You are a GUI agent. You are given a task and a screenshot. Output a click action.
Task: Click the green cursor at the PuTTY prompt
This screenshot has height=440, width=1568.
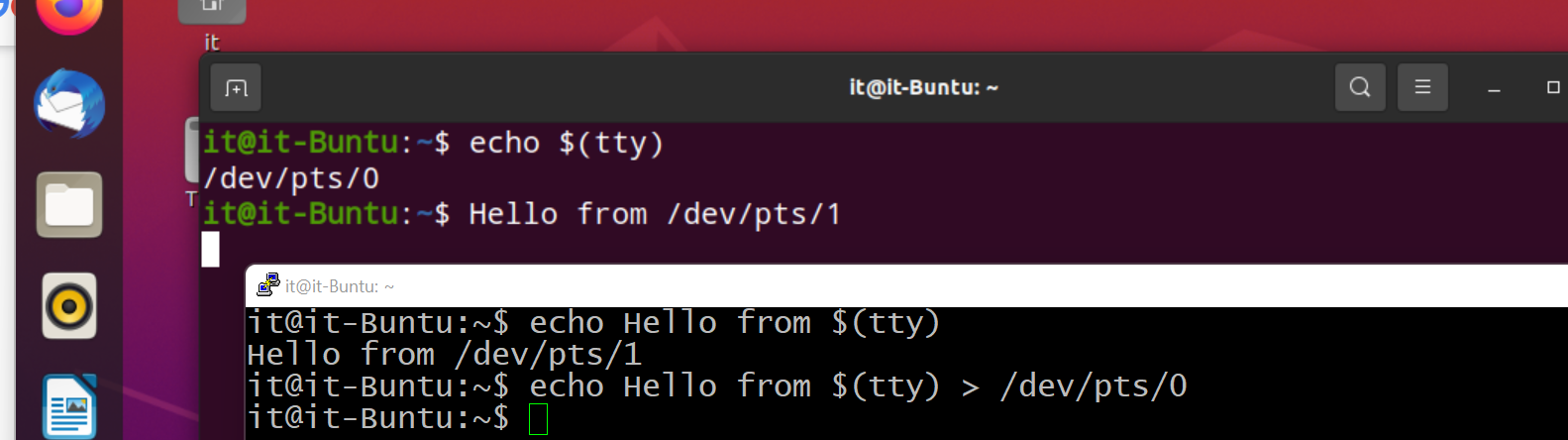[538, 419]
